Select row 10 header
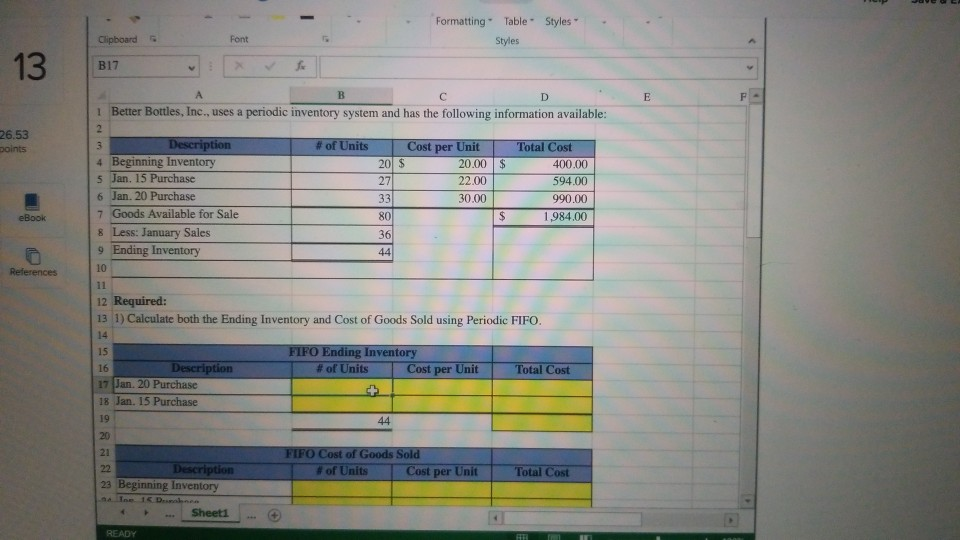960x540 pixels. [x=101, y=268]
